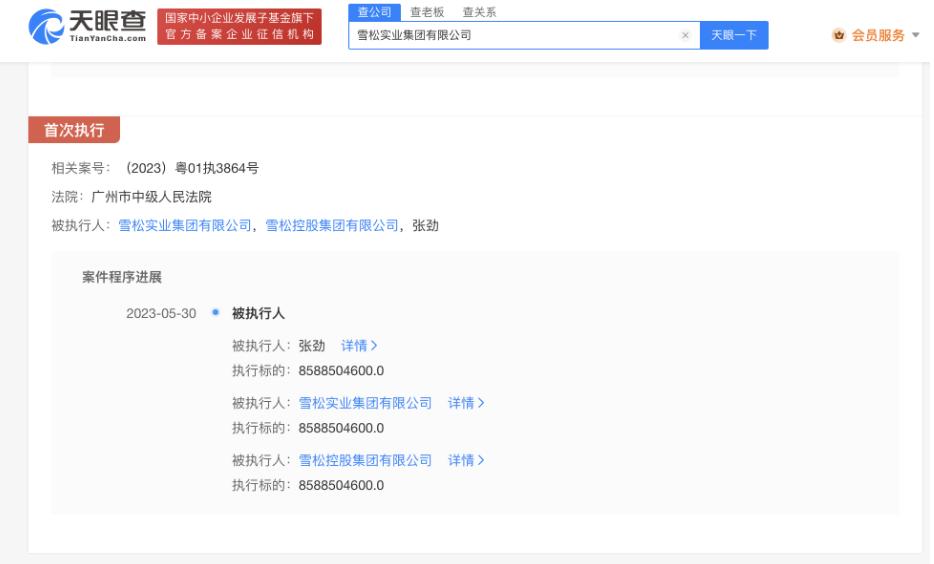Screen dimensions: 934x564
Task: Open 雪松实业集团有限公司 link under 案件程序进展
Action: 365,403
